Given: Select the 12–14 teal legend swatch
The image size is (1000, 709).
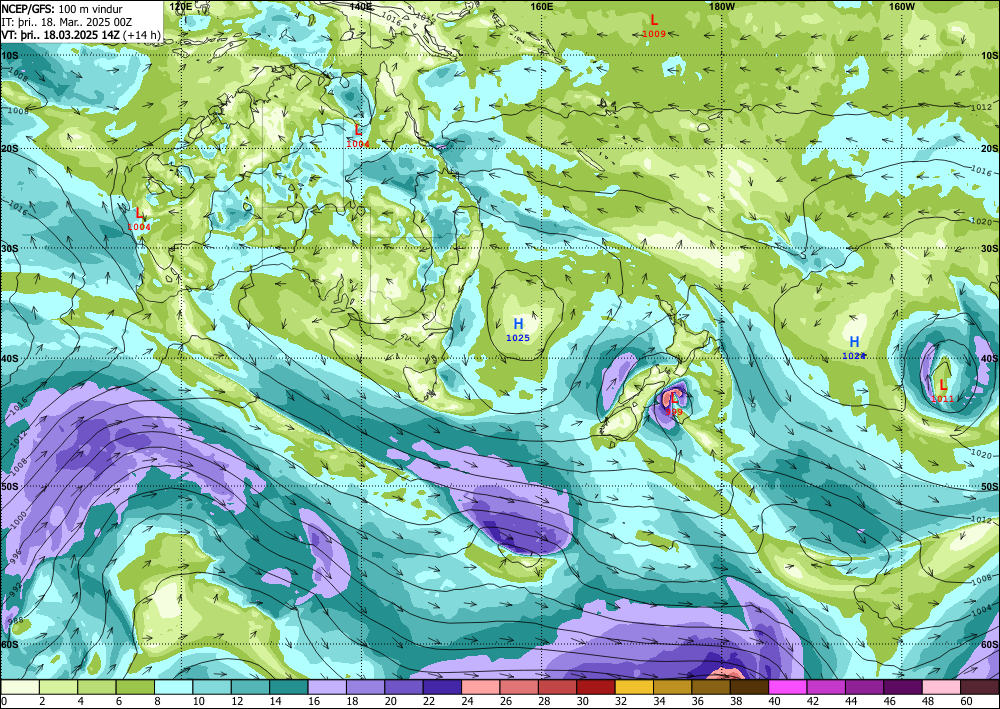Looking at the screenshot, I should [251, 687].
